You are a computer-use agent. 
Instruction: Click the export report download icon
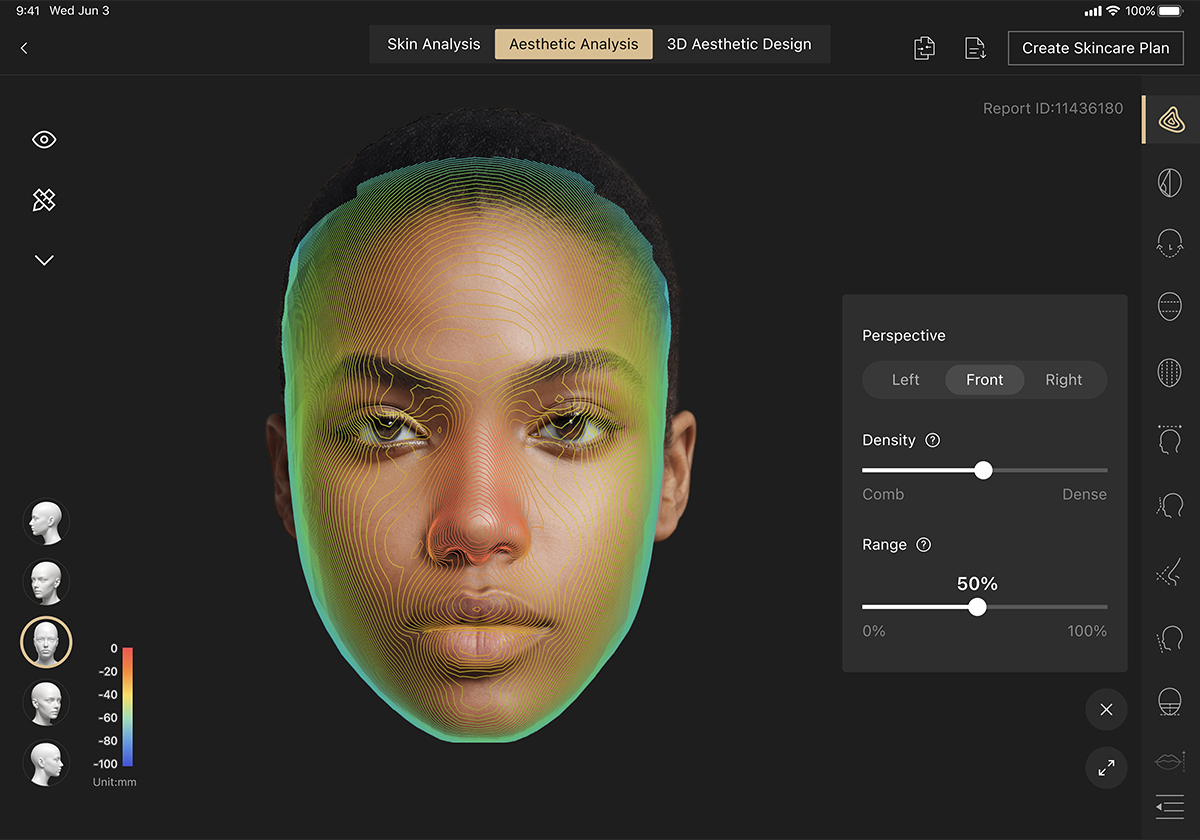coord(975,48)
